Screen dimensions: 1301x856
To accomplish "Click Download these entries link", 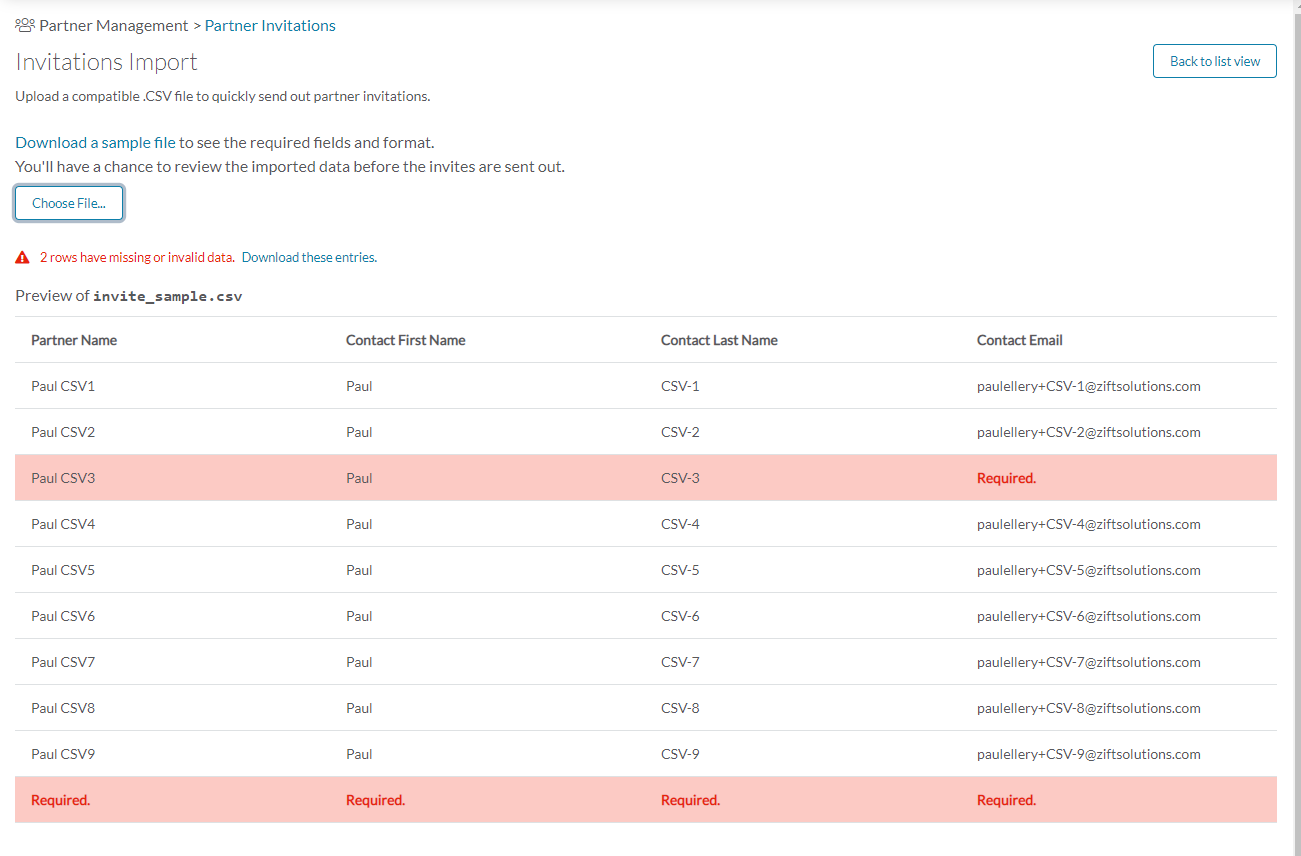I will point(308,257).
